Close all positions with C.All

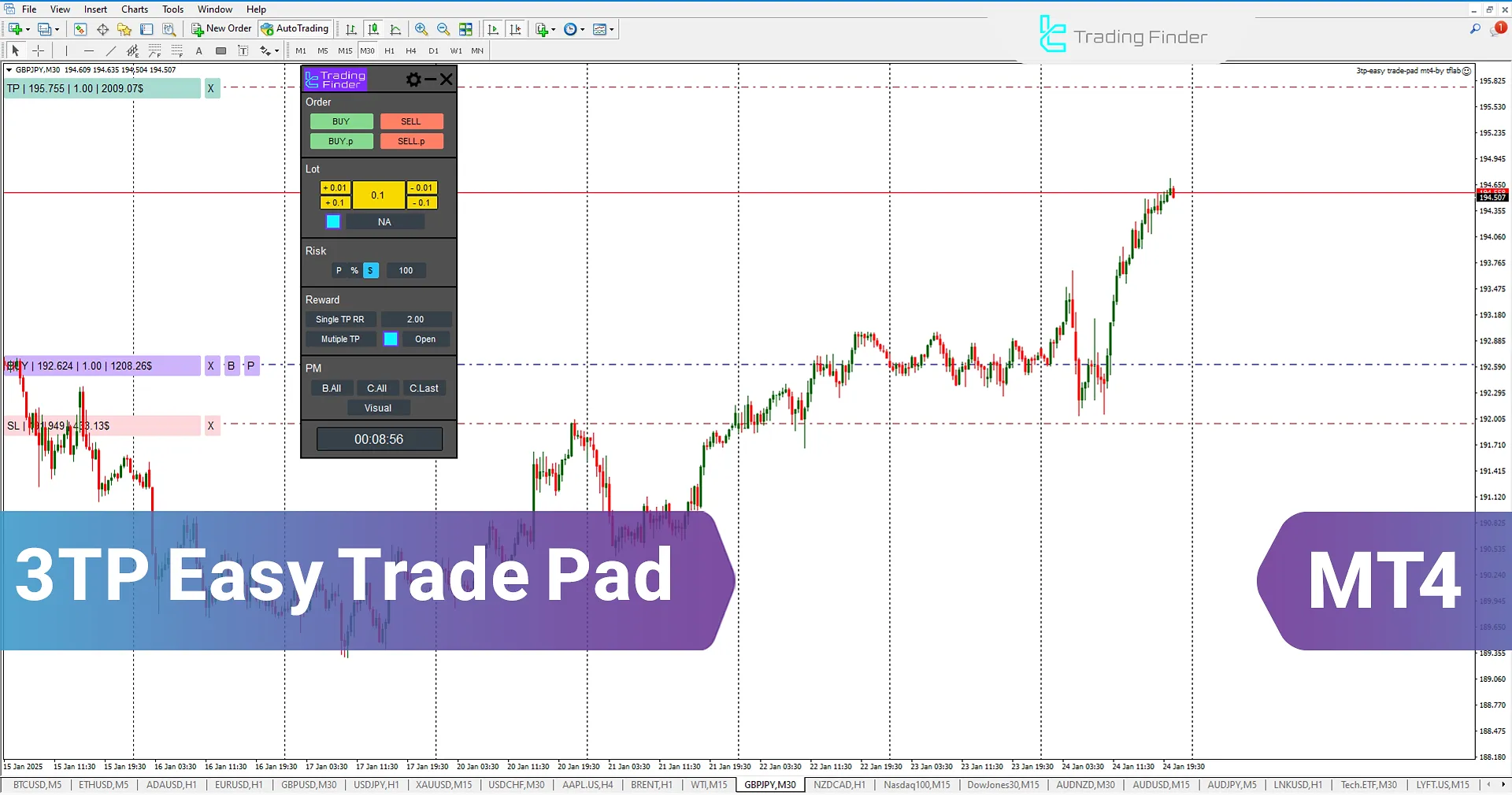click(x=376, y=388)
